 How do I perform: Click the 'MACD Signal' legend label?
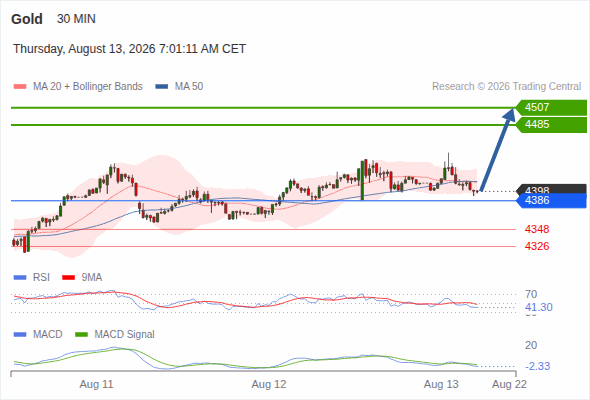tap(125, 335)
